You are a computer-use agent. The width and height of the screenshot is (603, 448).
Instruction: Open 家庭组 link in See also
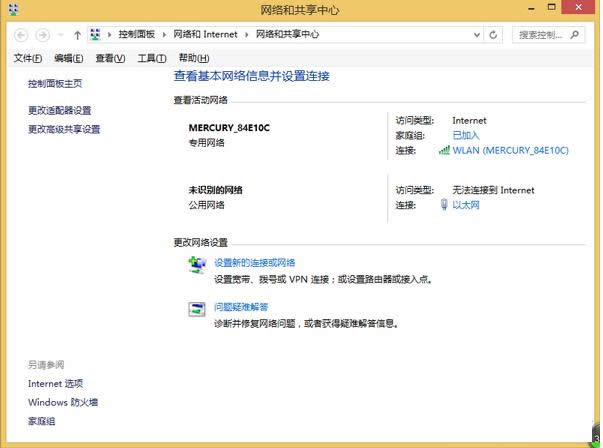[42, 421]
